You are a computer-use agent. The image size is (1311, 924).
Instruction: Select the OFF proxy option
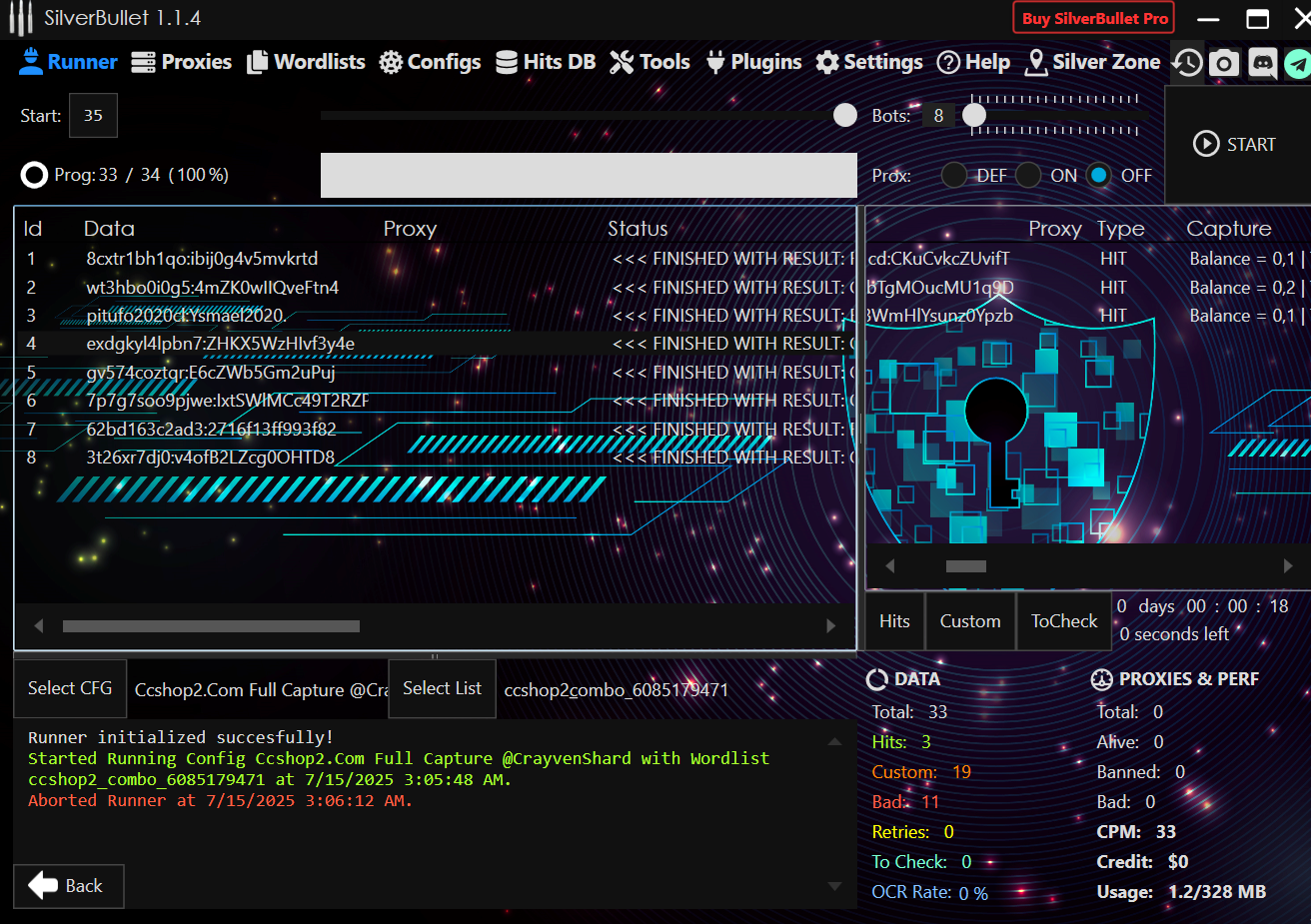(1099, 176)
